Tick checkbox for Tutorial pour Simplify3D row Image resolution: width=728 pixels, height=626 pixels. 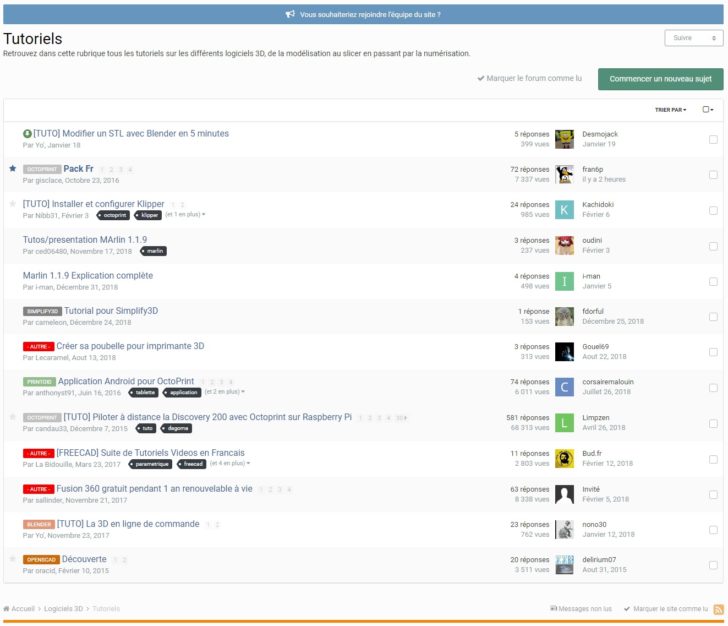click(713, 317)
